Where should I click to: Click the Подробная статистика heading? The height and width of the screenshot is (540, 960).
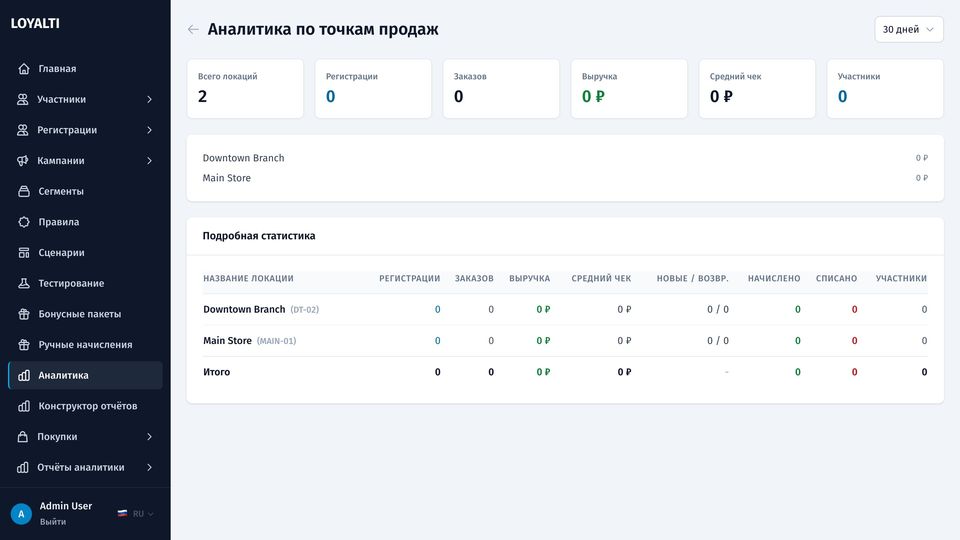click(x=259, y=236)
